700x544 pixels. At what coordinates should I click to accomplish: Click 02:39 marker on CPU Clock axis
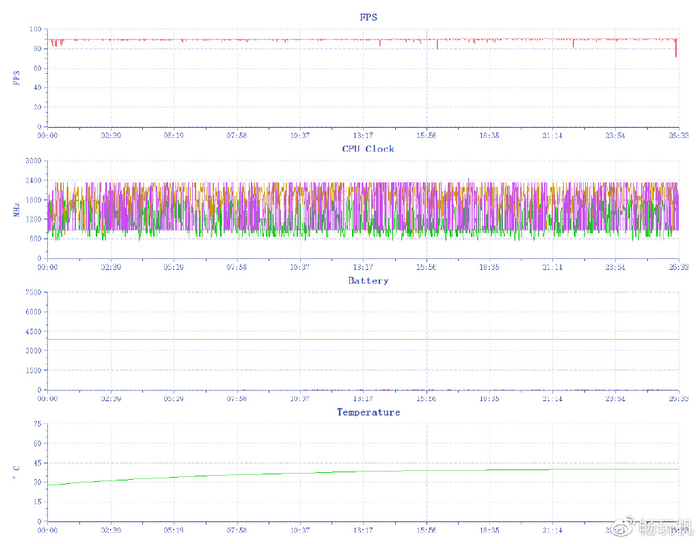110,267
